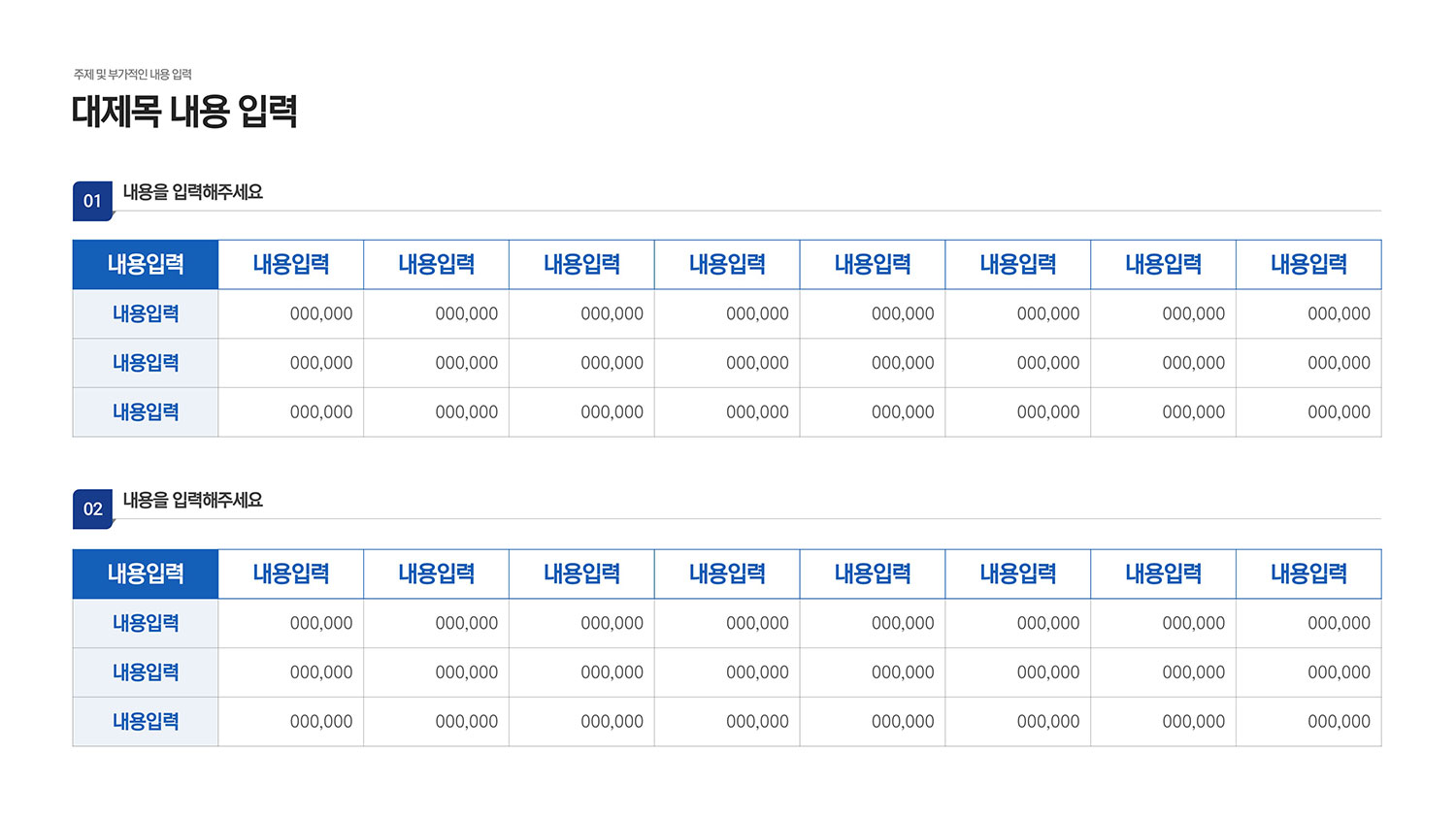Click the blue "01" number badge
The height and width of the screenshot is (819, 1456).
click(x=92, y=201)
